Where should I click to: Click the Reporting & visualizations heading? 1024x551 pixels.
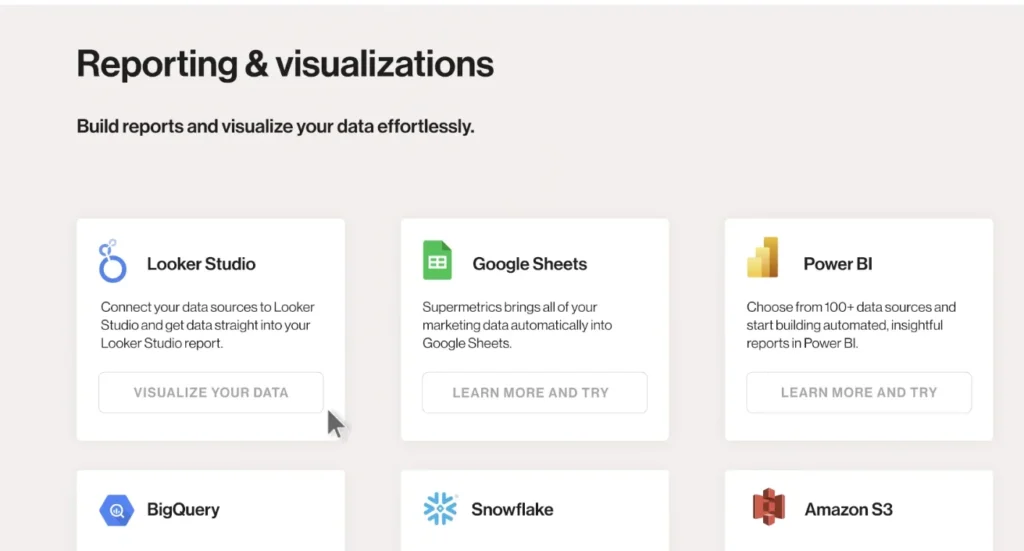click(x=285, y=64)
